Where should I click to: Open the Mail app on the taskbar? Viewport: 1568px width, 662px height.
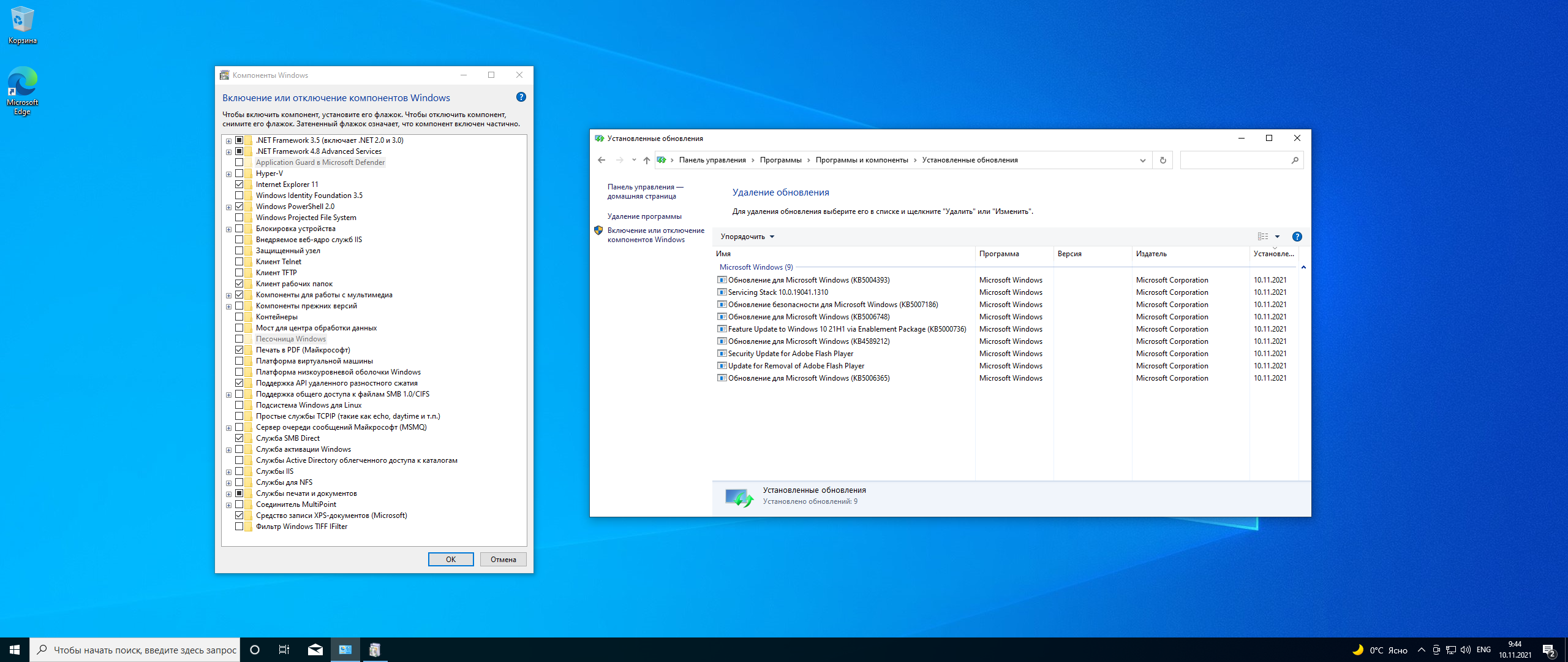(315, 650)
